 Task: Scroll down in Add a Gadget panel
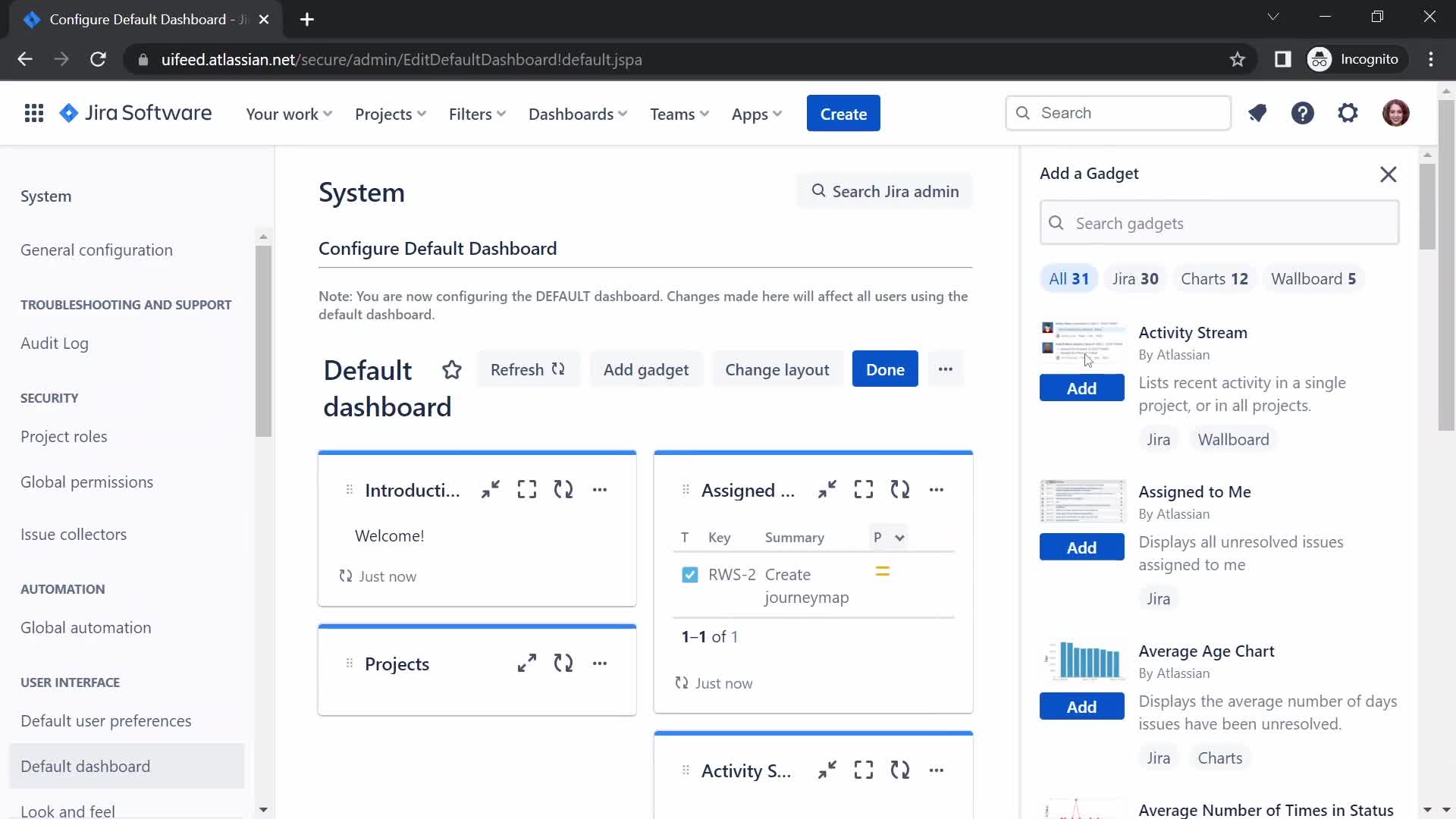[1431, 810]
